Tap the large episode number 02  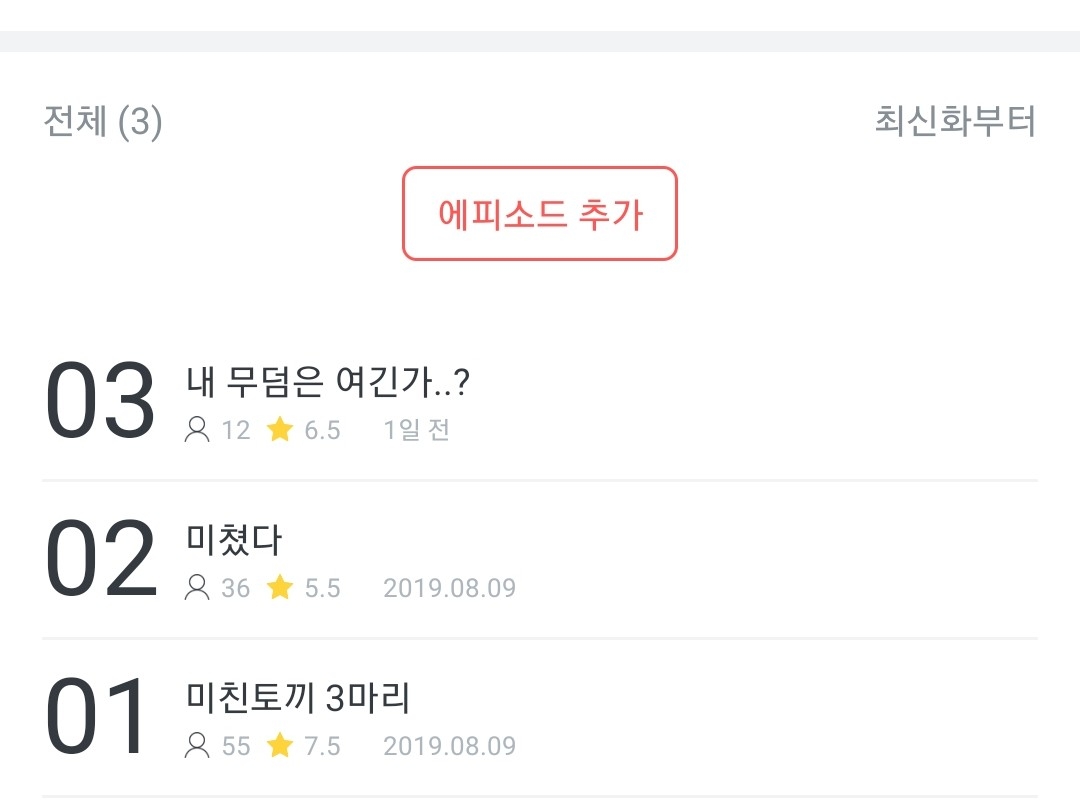[100, 560]
